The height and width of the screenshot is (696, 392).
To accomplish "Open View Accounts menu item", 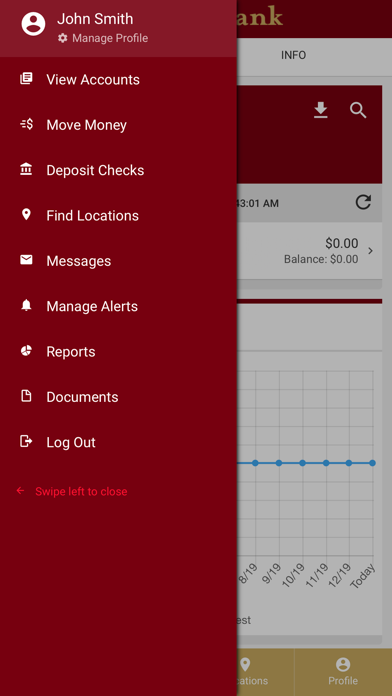I will pyautogui.click(x=118, y=79).
